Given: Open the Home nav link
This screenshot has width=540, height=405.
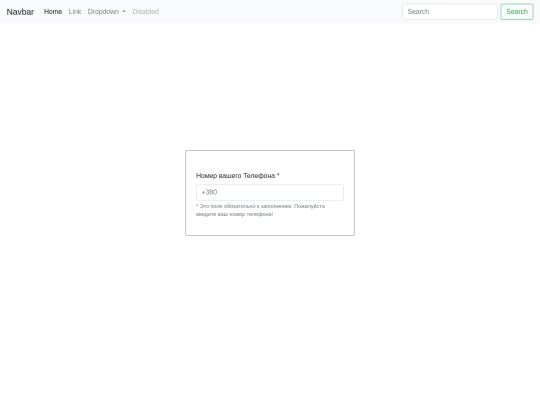Looking at the screenshot, I should (x=53, y=12).
